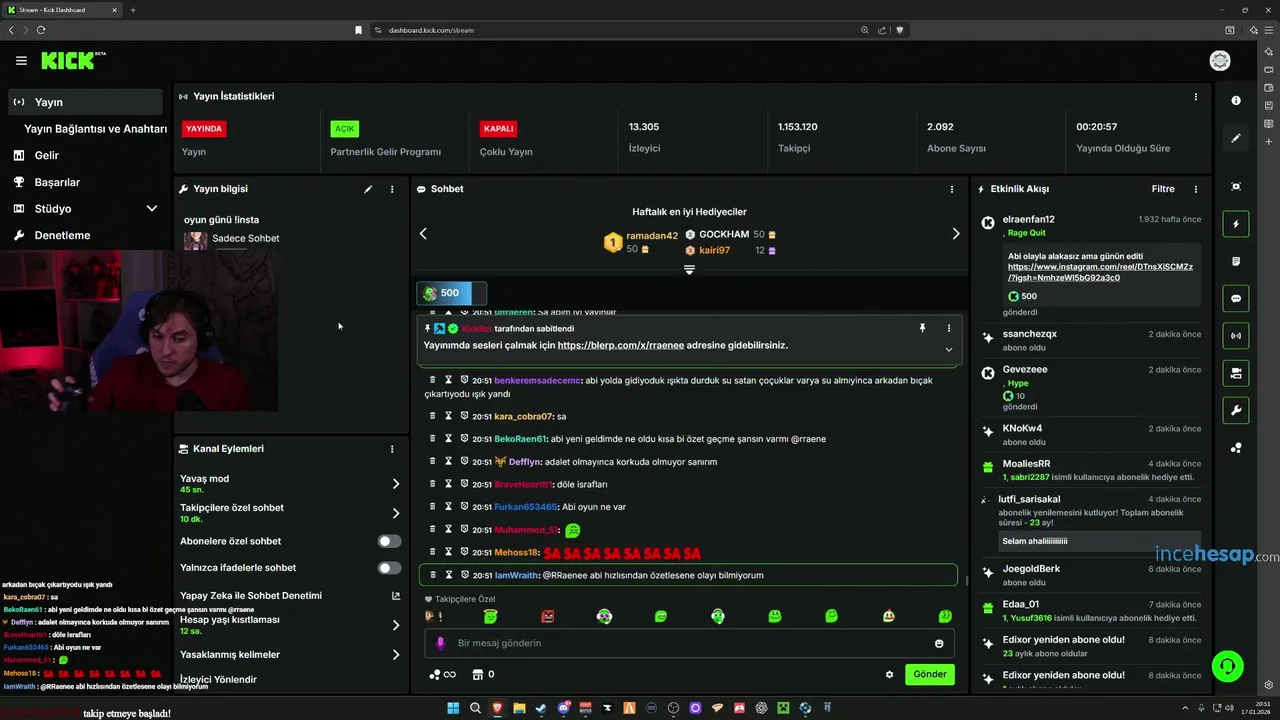Expand the Stüdyo sidebar section
Image resolution: width=1280 pixels, height=720 pixels.
[x=152, y=209]
